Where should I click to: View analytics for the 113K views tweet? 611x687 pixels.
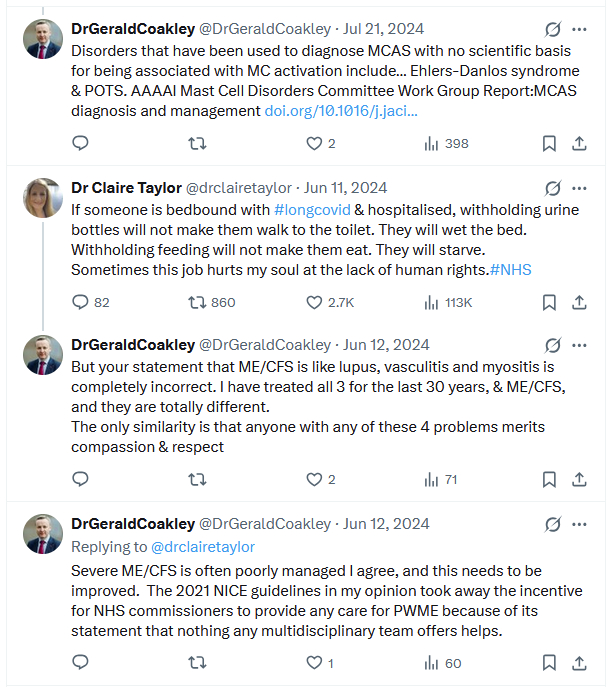pyautogui.click(x=447, y=302)
